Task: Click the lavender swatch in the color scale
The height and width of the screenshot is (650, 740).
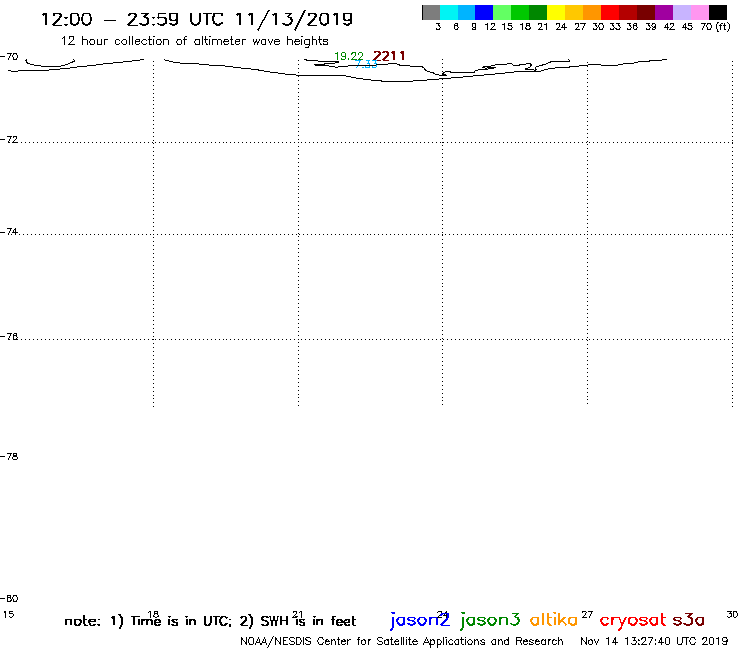Action: (682, 12)
